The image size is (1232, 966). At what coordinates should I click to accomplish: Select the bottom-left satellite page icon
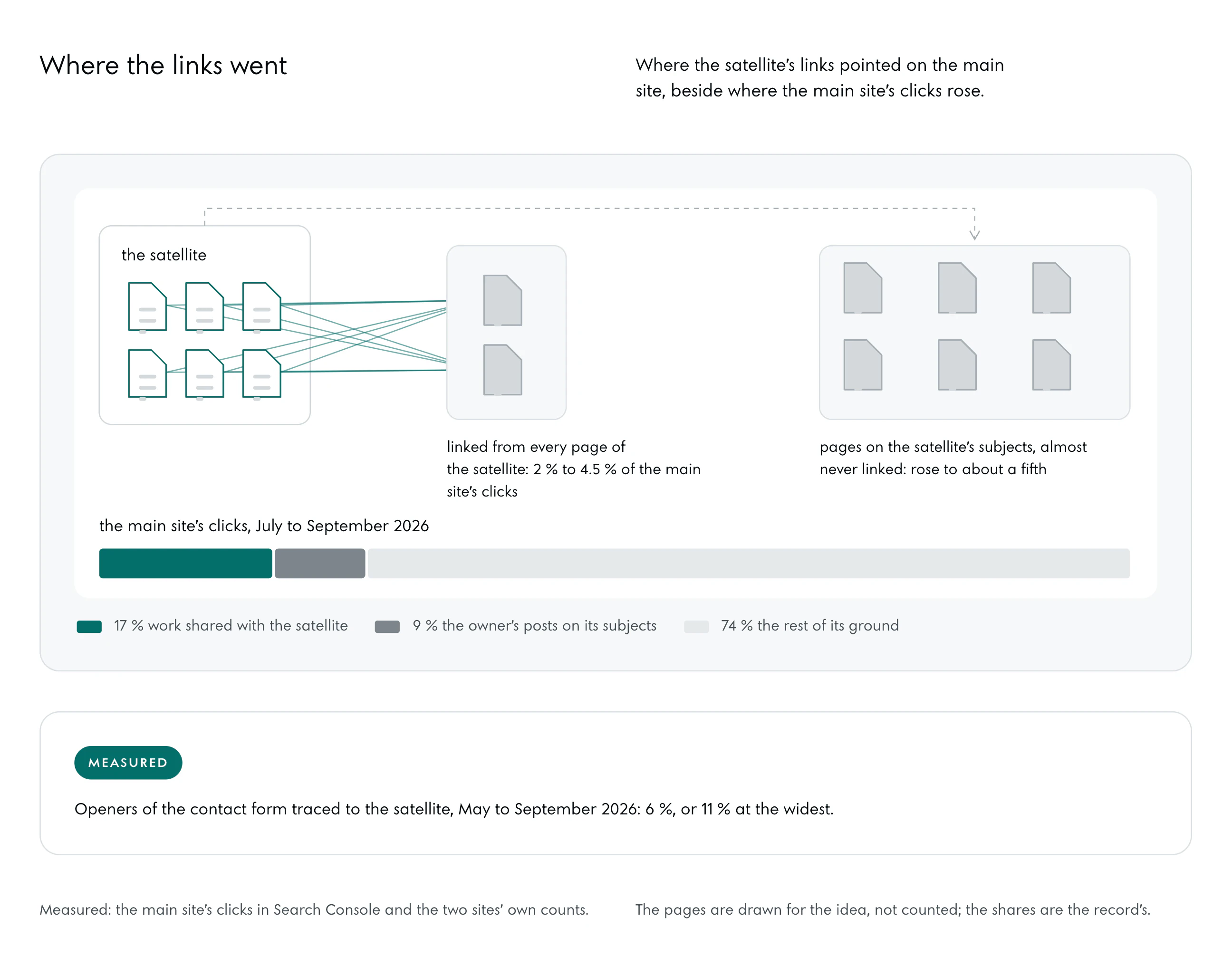pyautogui.click(x=147, y=373)
